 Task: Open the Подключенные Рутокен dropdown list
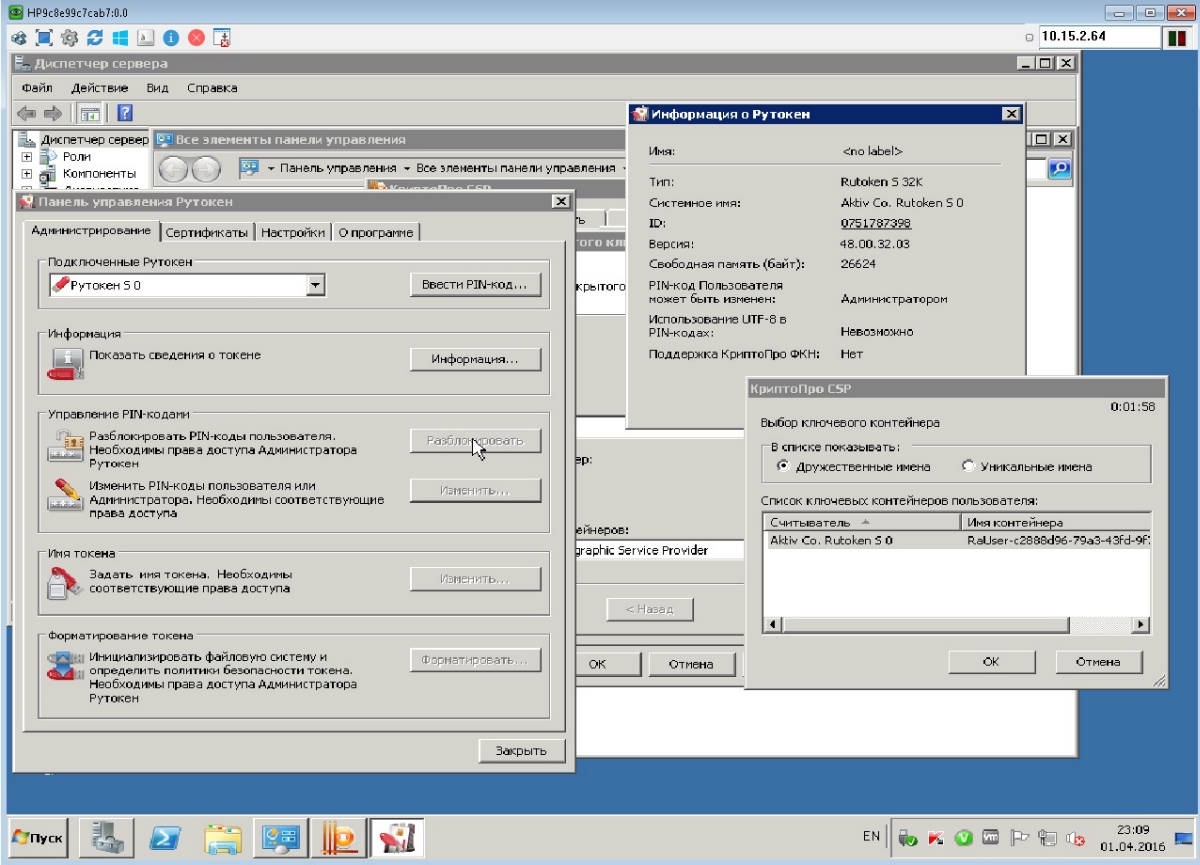[x=316, y=286]
